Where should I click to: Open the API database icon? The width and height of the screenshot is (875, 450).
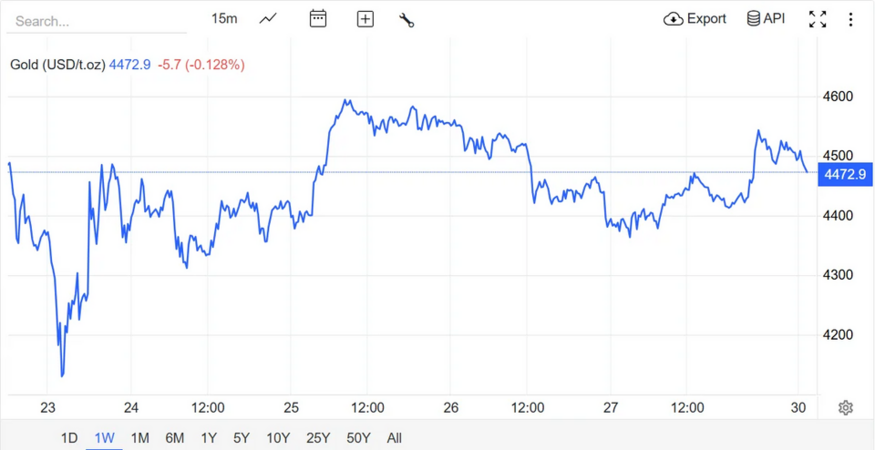(753, 19)
